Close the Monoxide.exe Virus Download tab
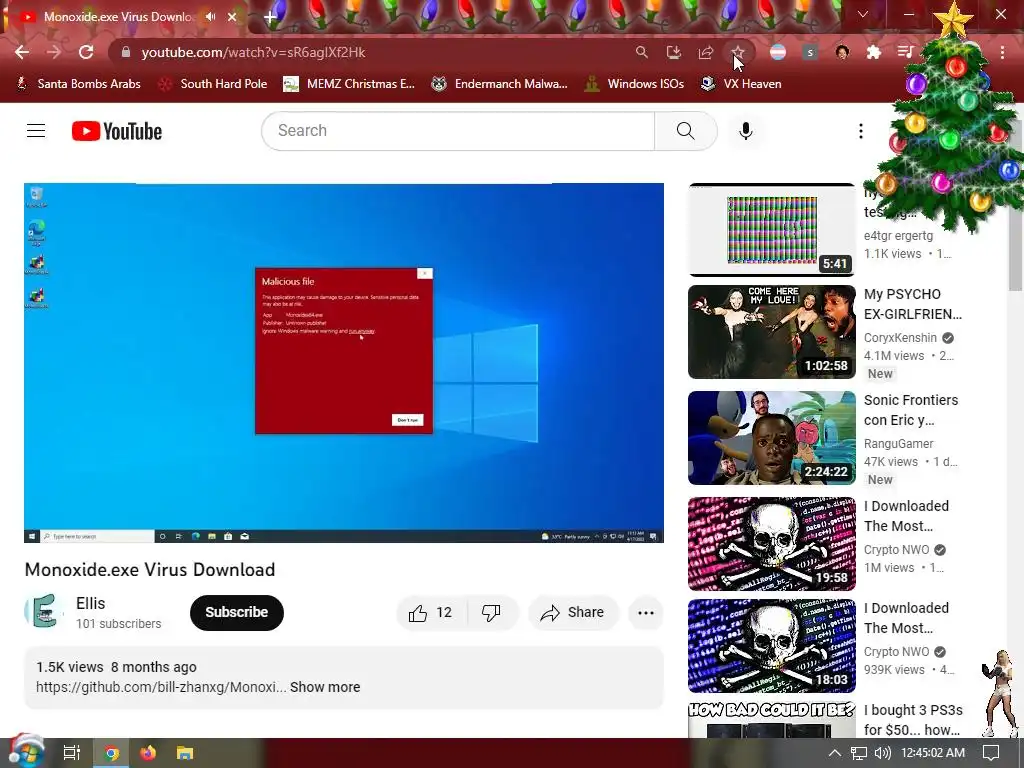The image size is (1024, 768). 232,17
